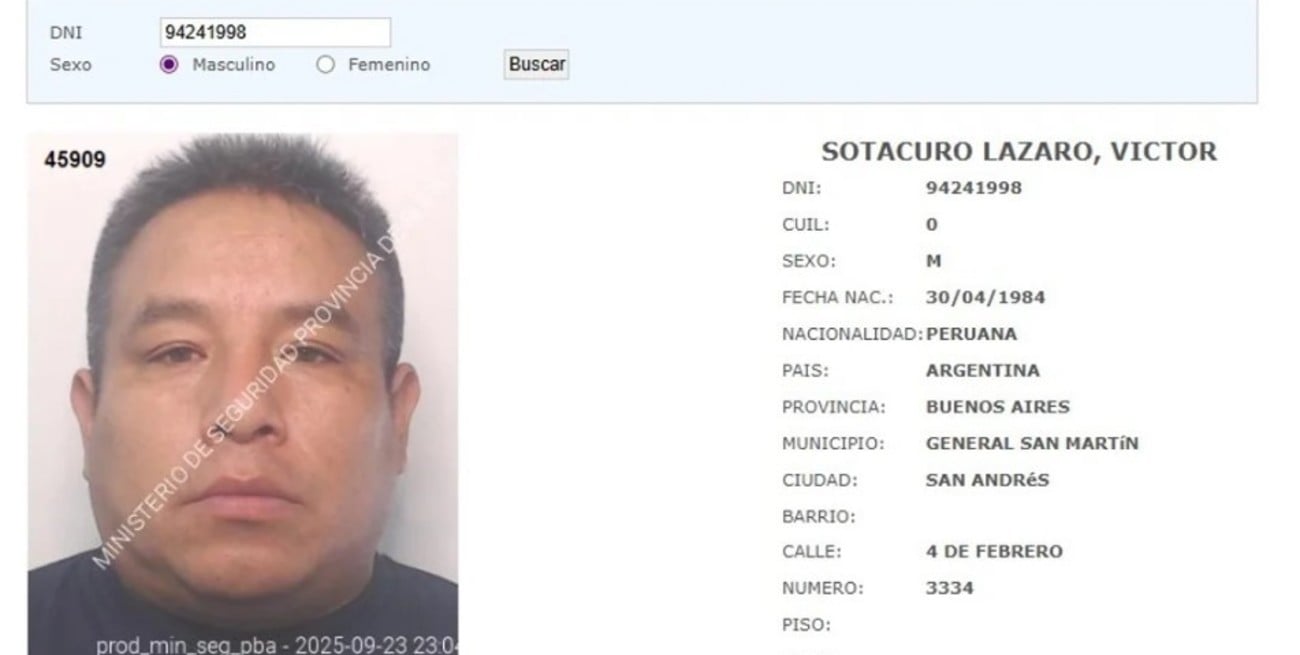The width and height of the screenshot is (1300, 655).
Task: Click the CIUDAD value SAN ANDRÉS
Action: (988, 480)
